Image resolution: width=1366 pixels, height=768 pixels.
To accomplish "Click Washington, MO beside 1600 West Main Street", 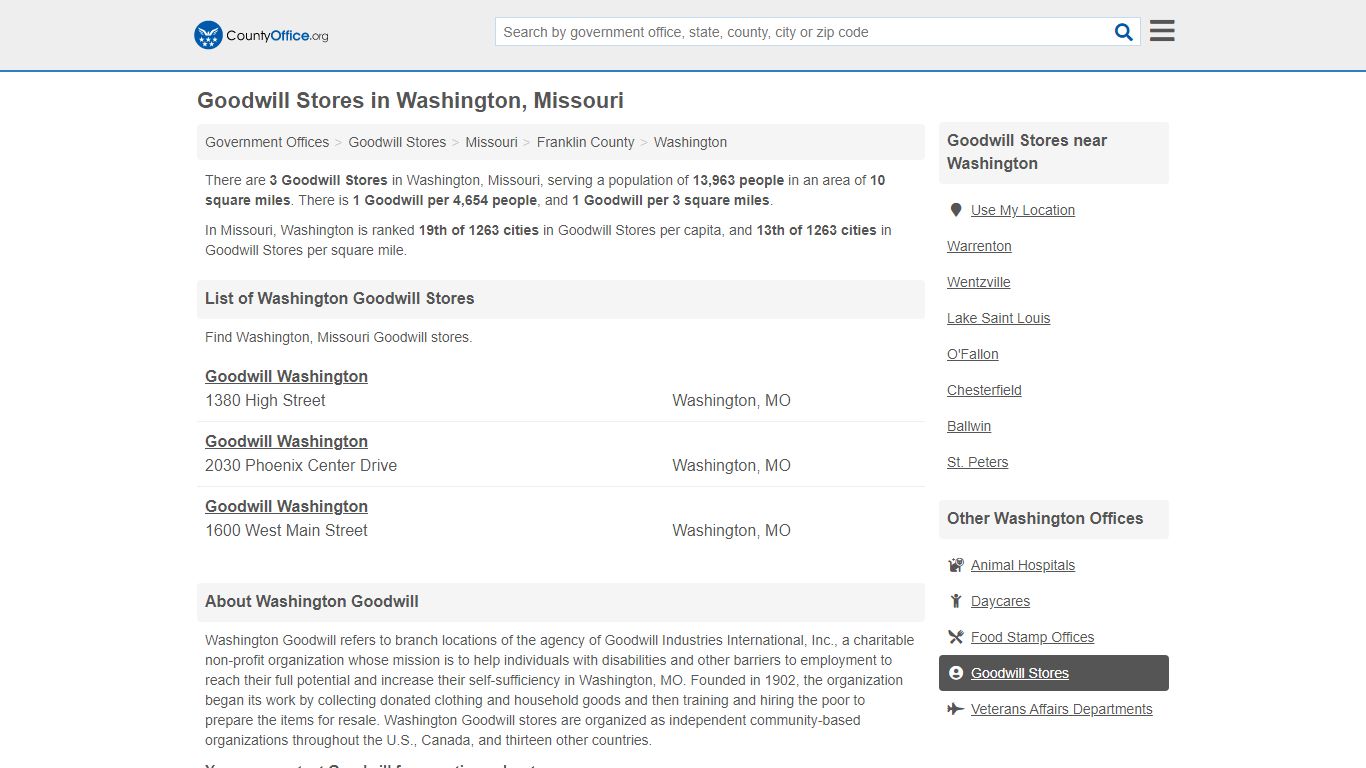I will coord(731,530).
